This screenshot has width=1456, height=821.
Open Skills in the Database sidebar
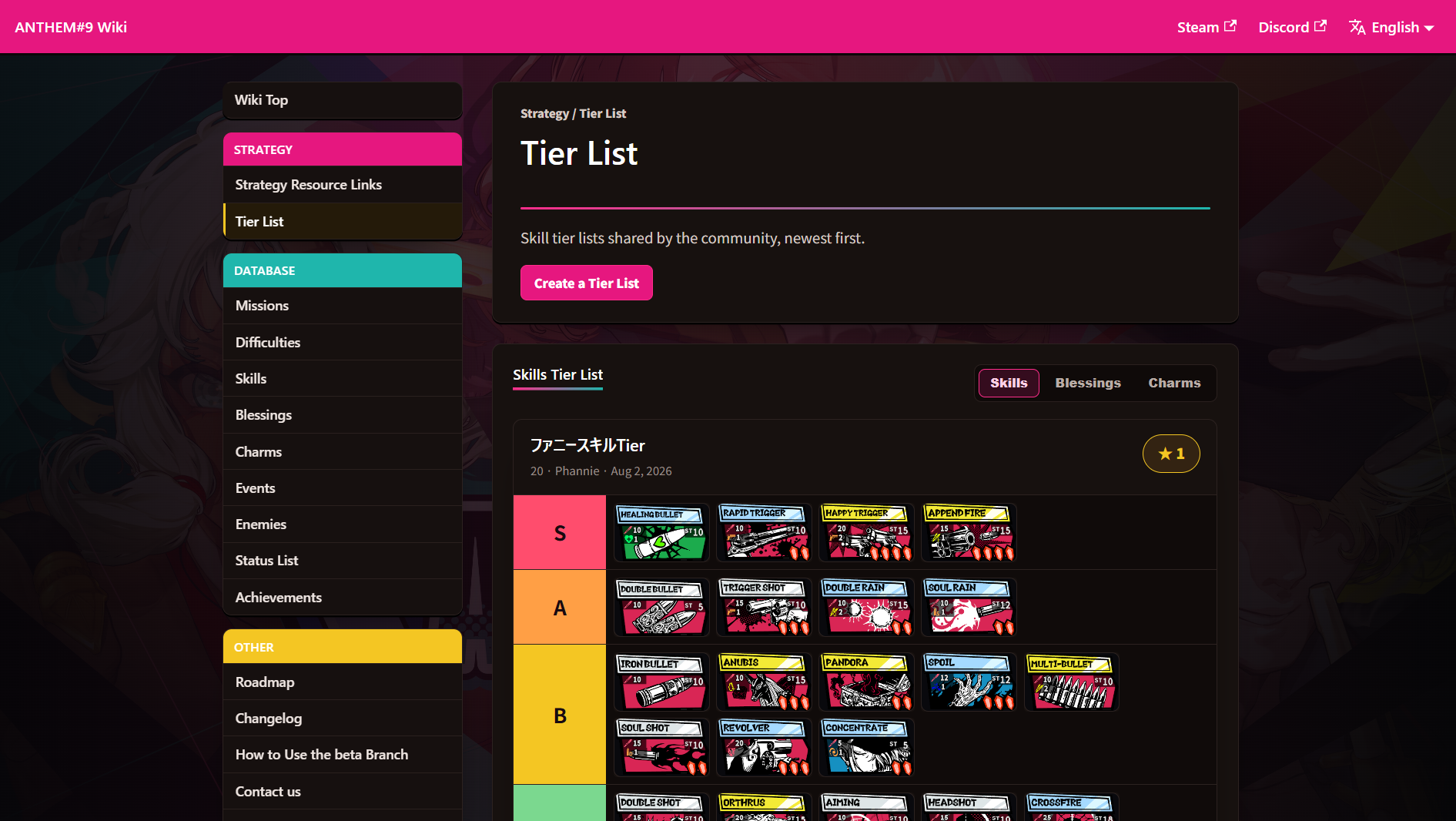coord(343,379)
